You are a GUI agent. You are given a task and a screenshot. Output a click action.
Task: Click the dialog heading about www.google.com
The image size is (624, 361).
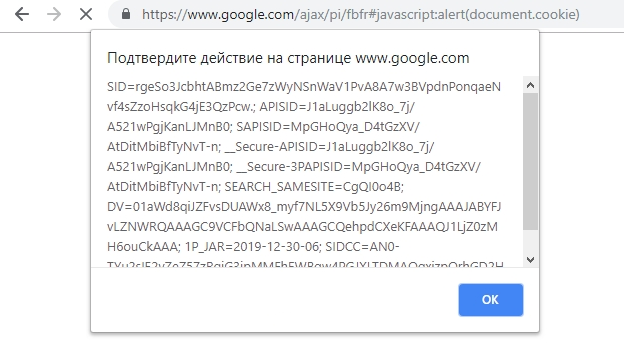point(288,58)
